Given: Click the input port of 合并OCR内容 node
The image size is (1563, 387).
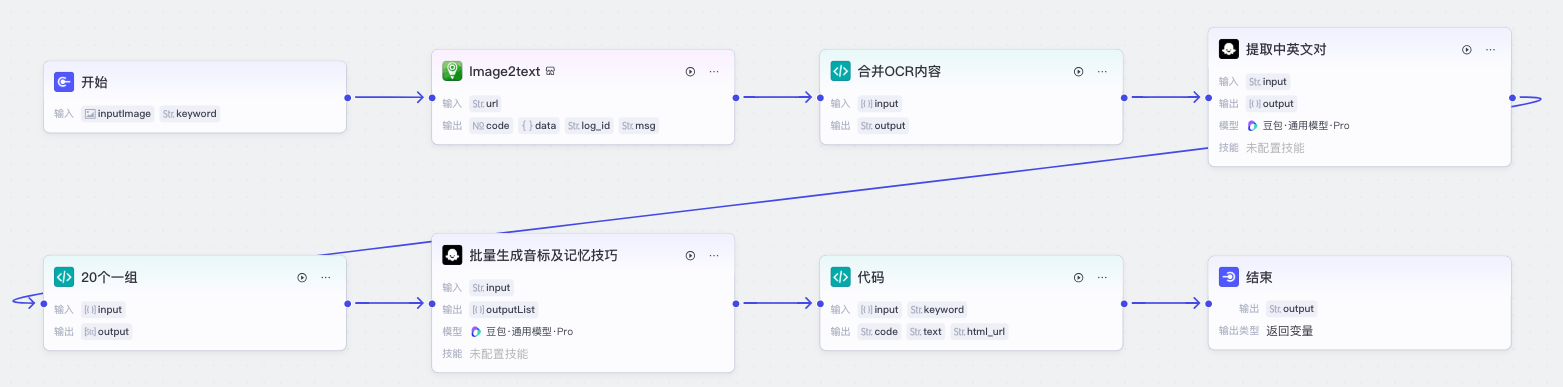Looking at the screenshot, I should tap(820, 97).
